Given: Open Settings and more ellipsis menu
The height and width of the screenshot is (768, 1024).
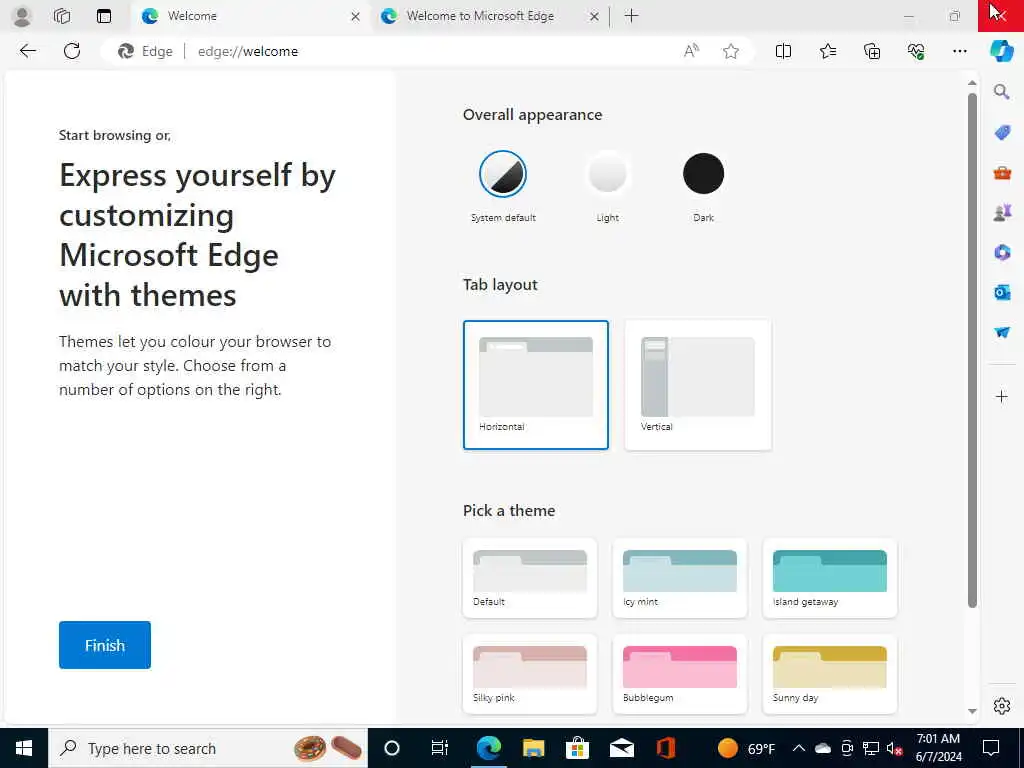Looking at the screenshot, I should pos(959,51).
